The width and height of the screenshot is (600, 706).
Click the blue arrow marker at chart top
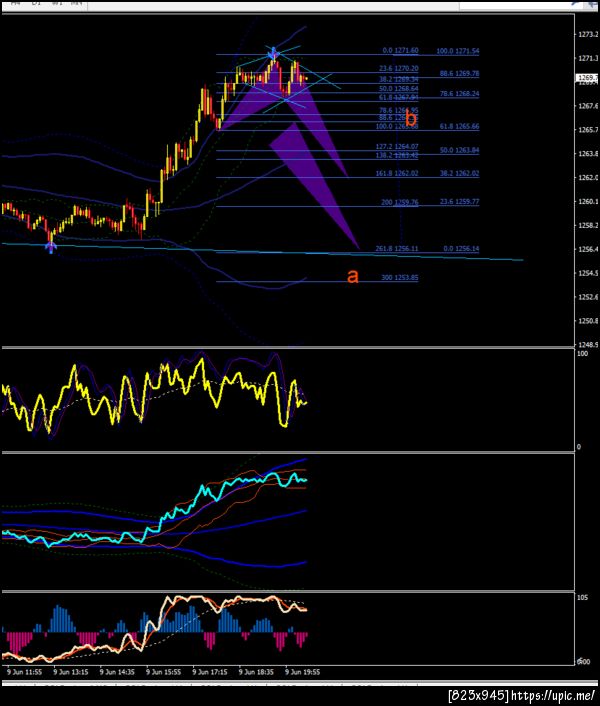(273, 53)
